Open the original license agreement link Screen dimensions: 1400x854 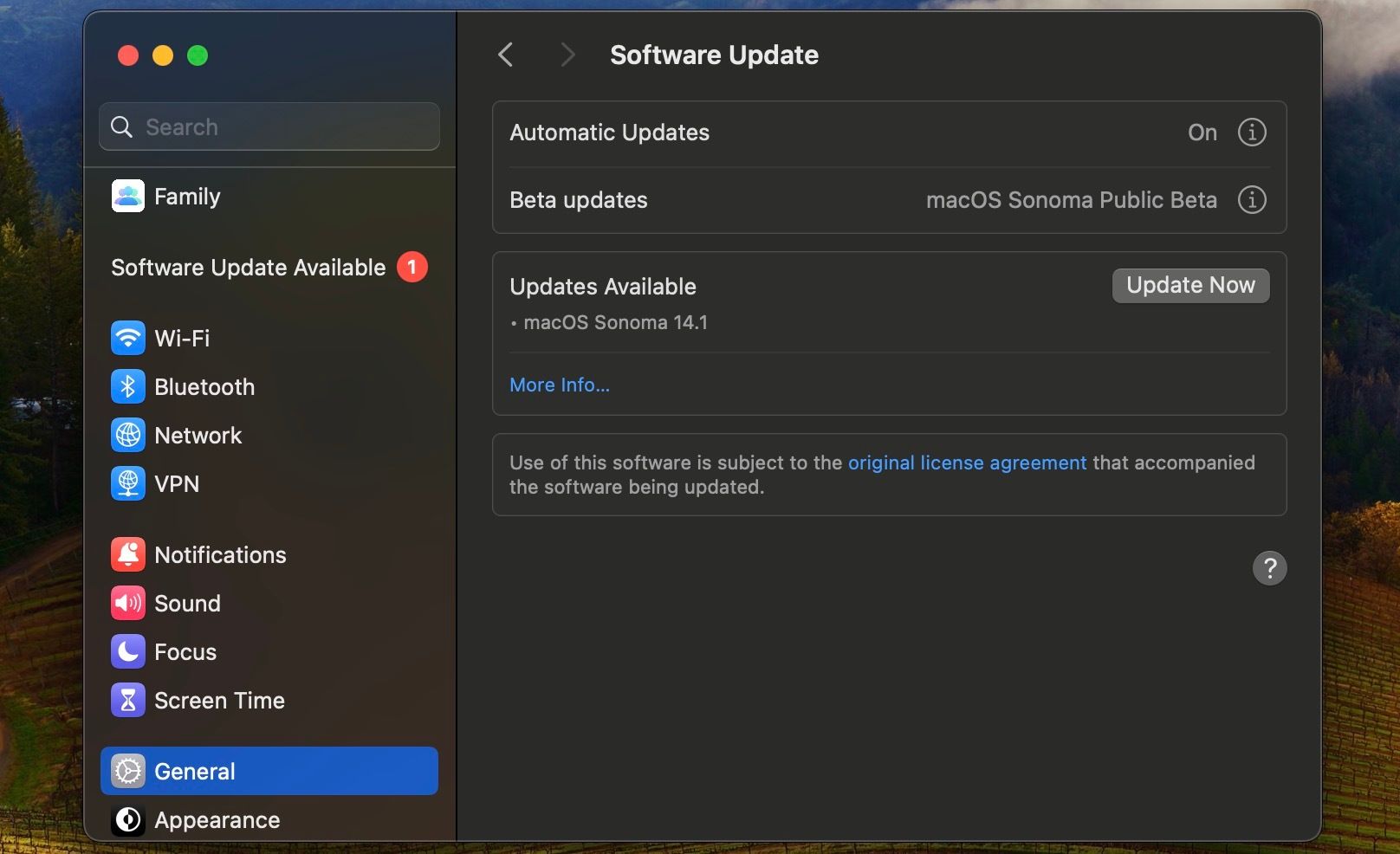click(966, 463)
